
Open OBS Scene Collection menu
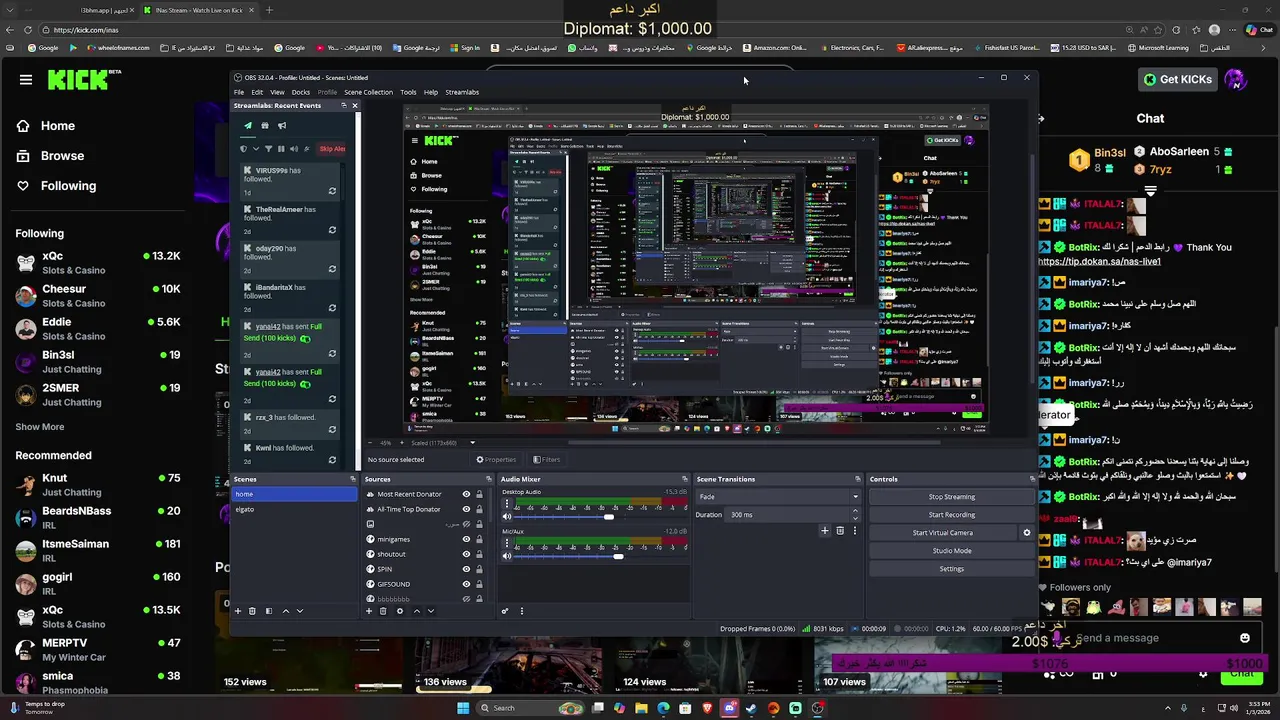pos(369,92)
